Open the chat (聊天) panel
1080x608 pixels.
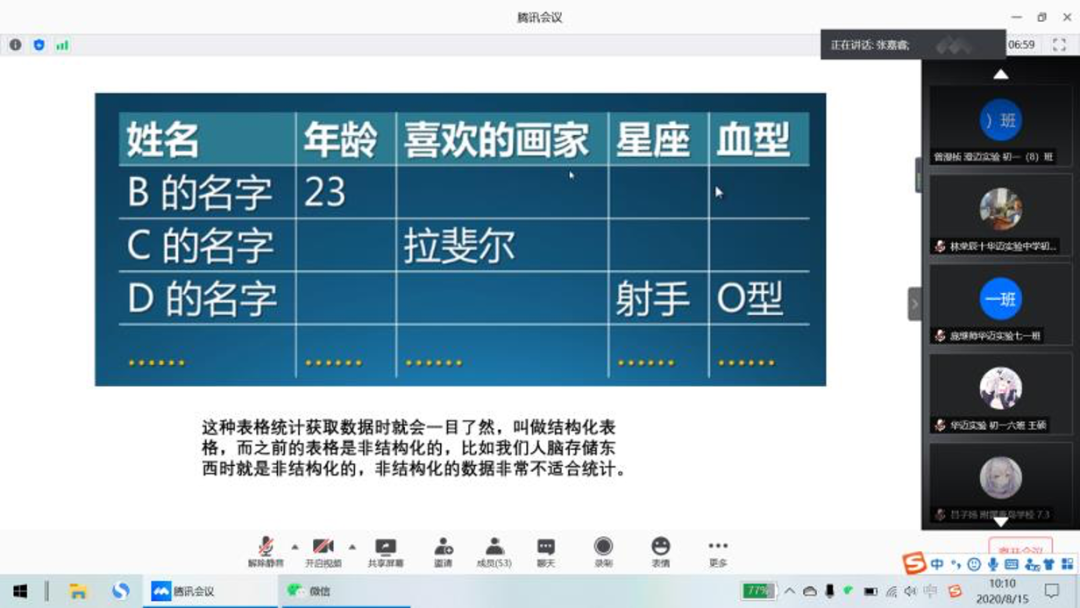pos(545,551)
